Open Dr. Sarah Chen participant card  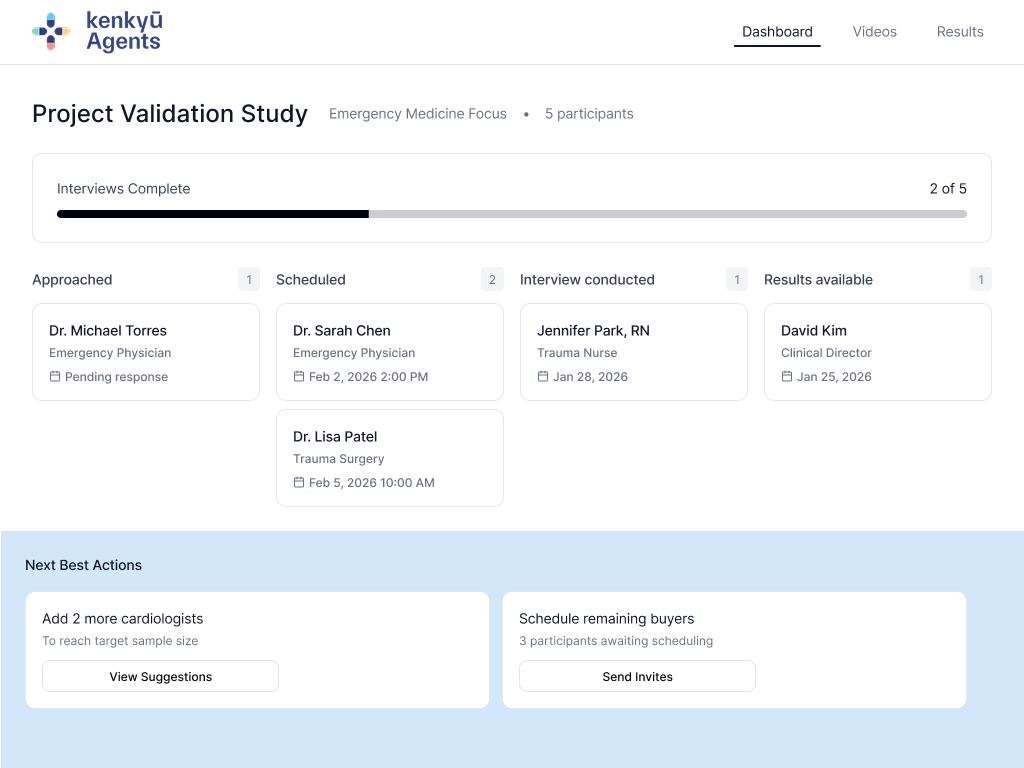389,352
